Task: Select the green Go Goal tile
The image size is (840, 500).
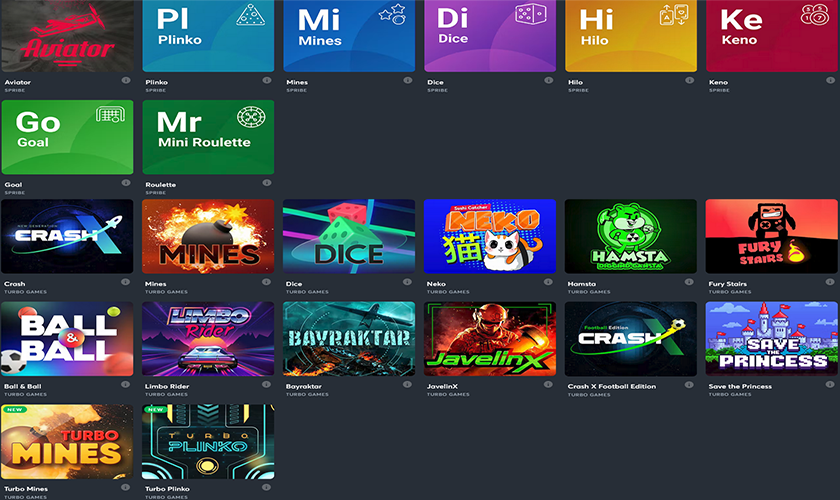Action: pos(68,137)
